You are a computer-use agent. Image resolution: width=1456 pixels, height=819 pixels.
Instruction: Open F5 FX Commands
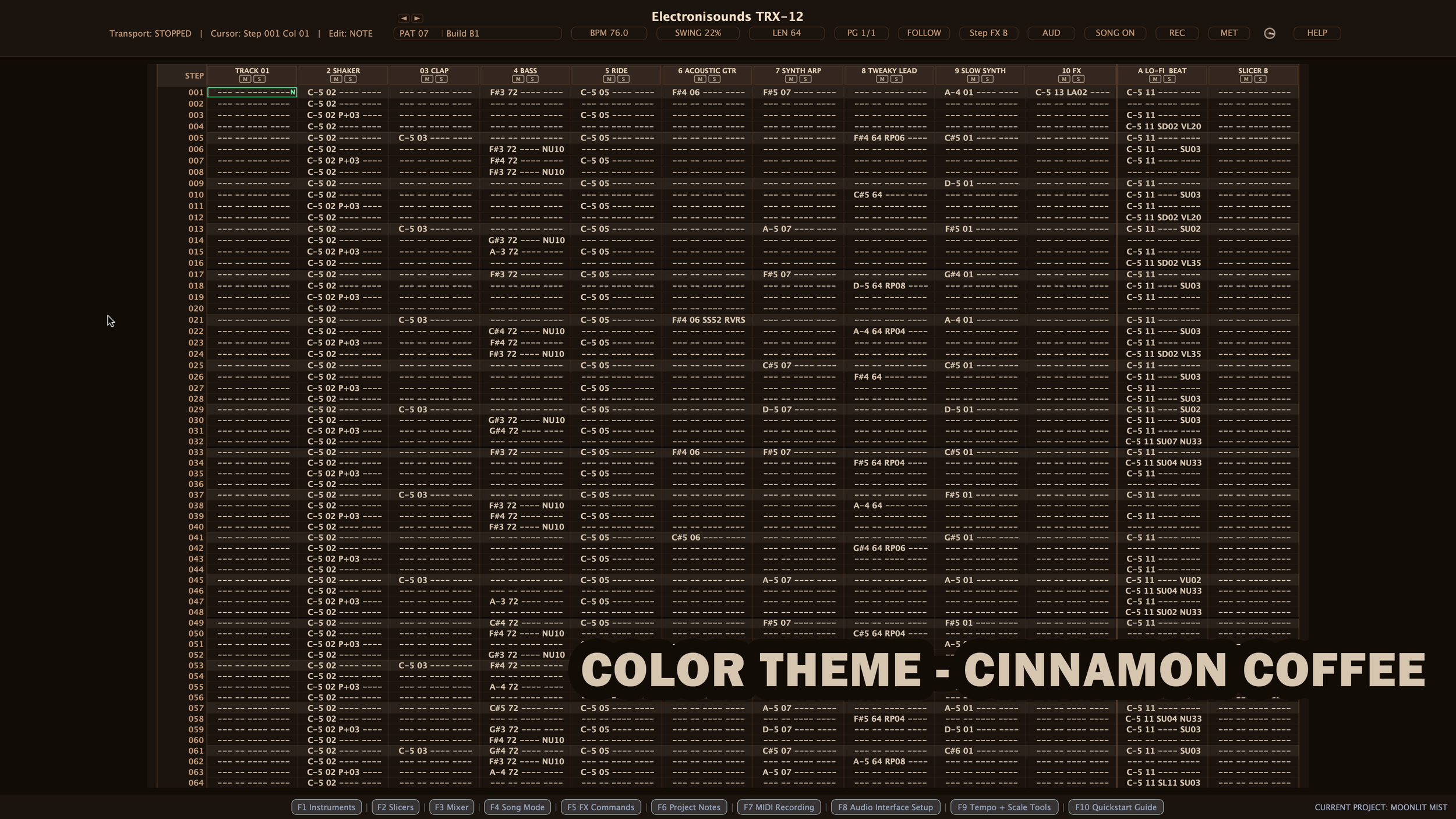coord(601,807)
